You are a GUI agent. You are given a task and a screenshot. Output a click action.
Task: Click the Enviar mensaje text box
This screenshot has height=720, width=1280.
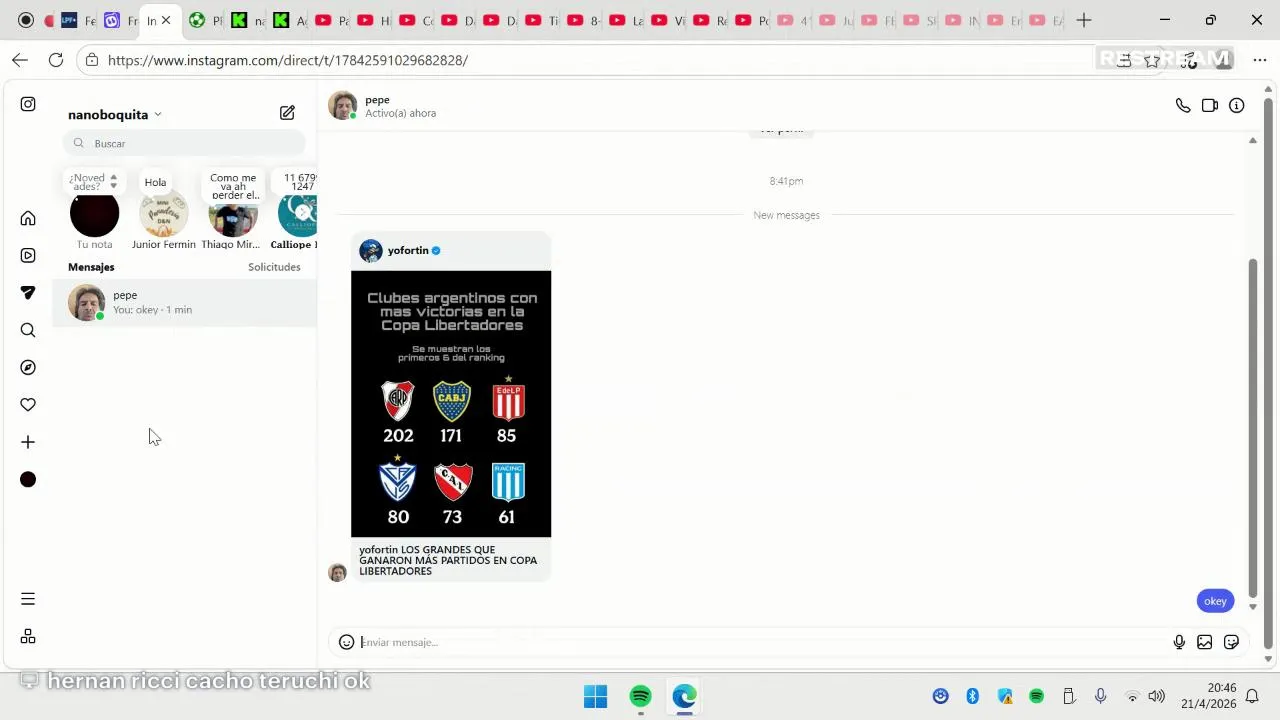click(x=762, y=642)
